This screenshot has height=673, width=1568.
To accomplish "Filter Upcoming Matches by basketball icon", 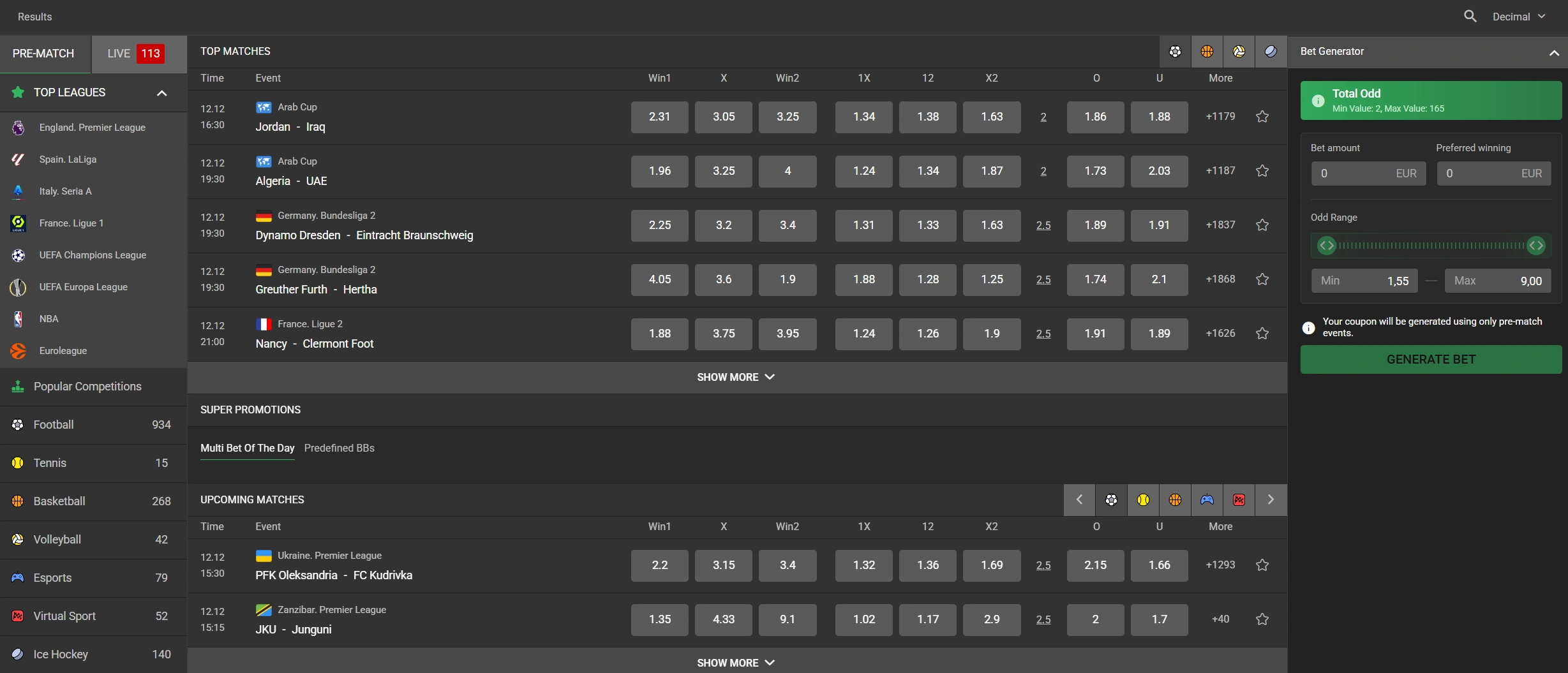I will point(1175,500).
